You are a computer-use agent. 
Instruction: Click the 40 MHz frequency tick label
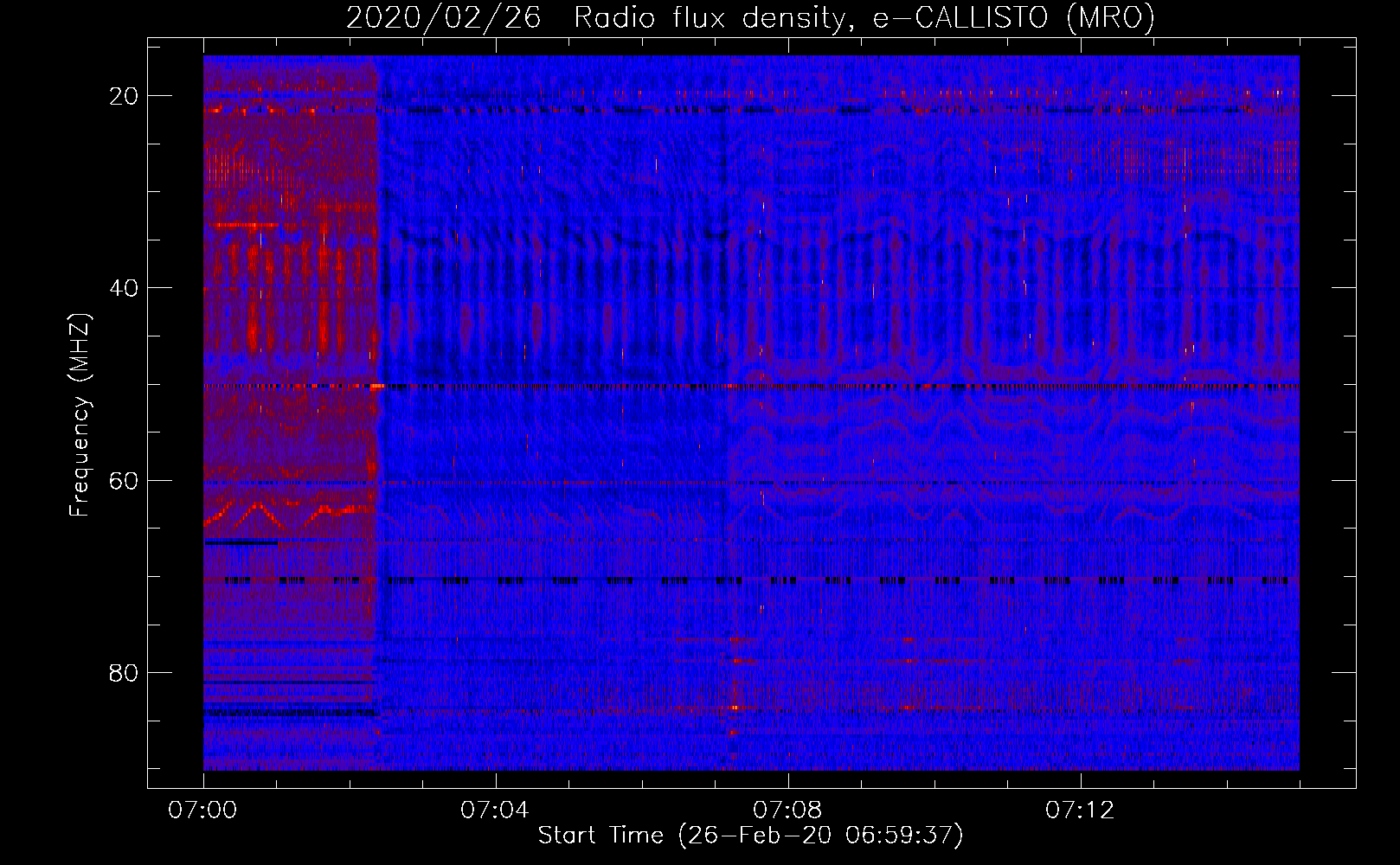point(125,288)
